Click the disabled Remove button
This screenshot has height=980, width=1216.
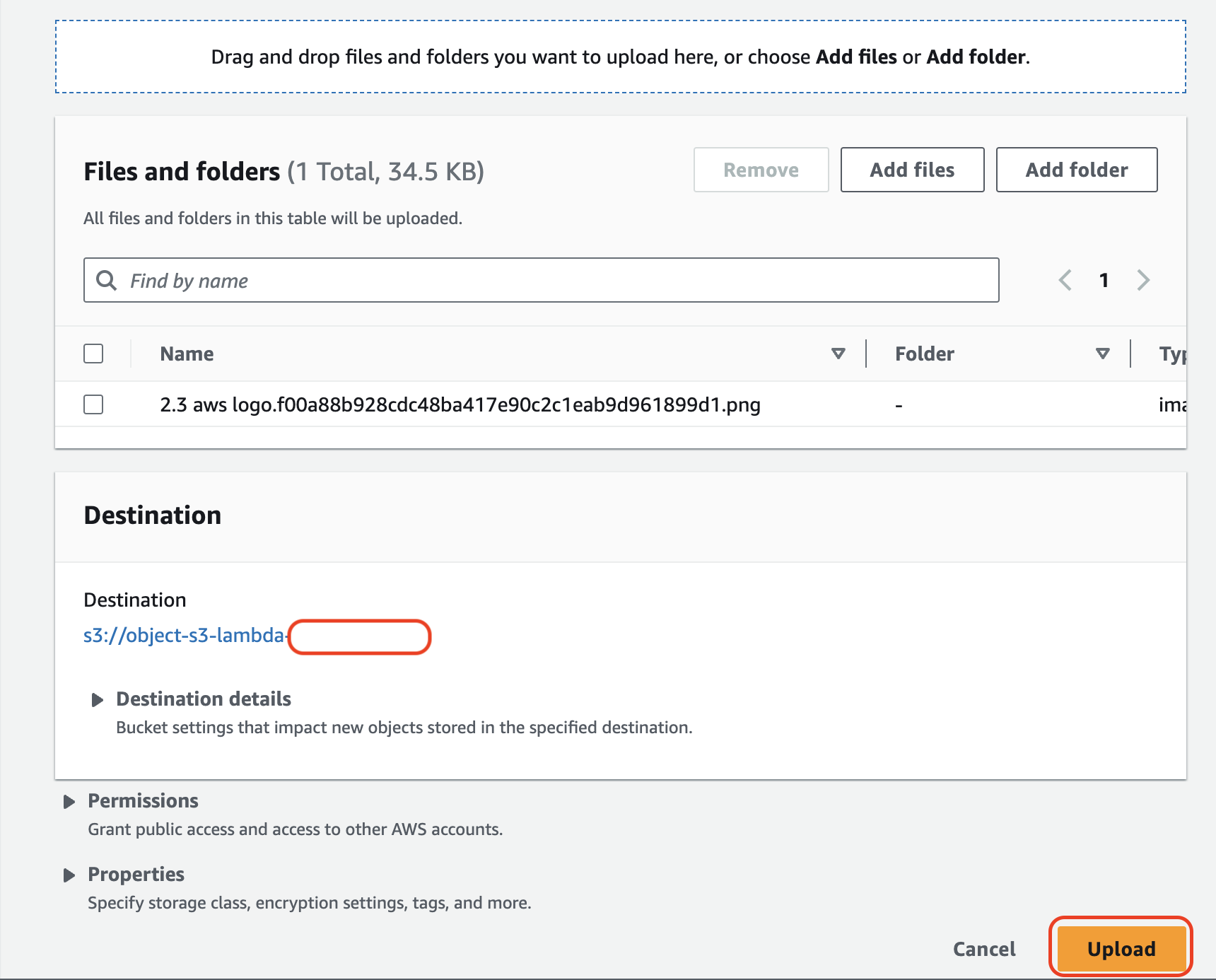761,170
